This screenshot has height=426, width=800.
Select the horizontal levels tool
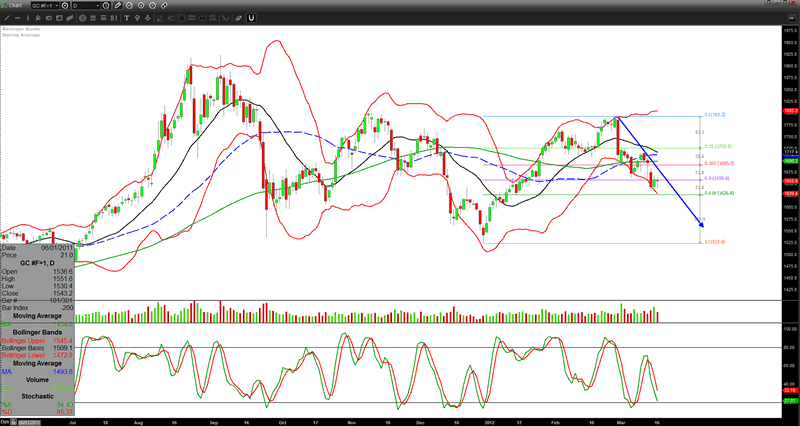[x=104, y=18]
